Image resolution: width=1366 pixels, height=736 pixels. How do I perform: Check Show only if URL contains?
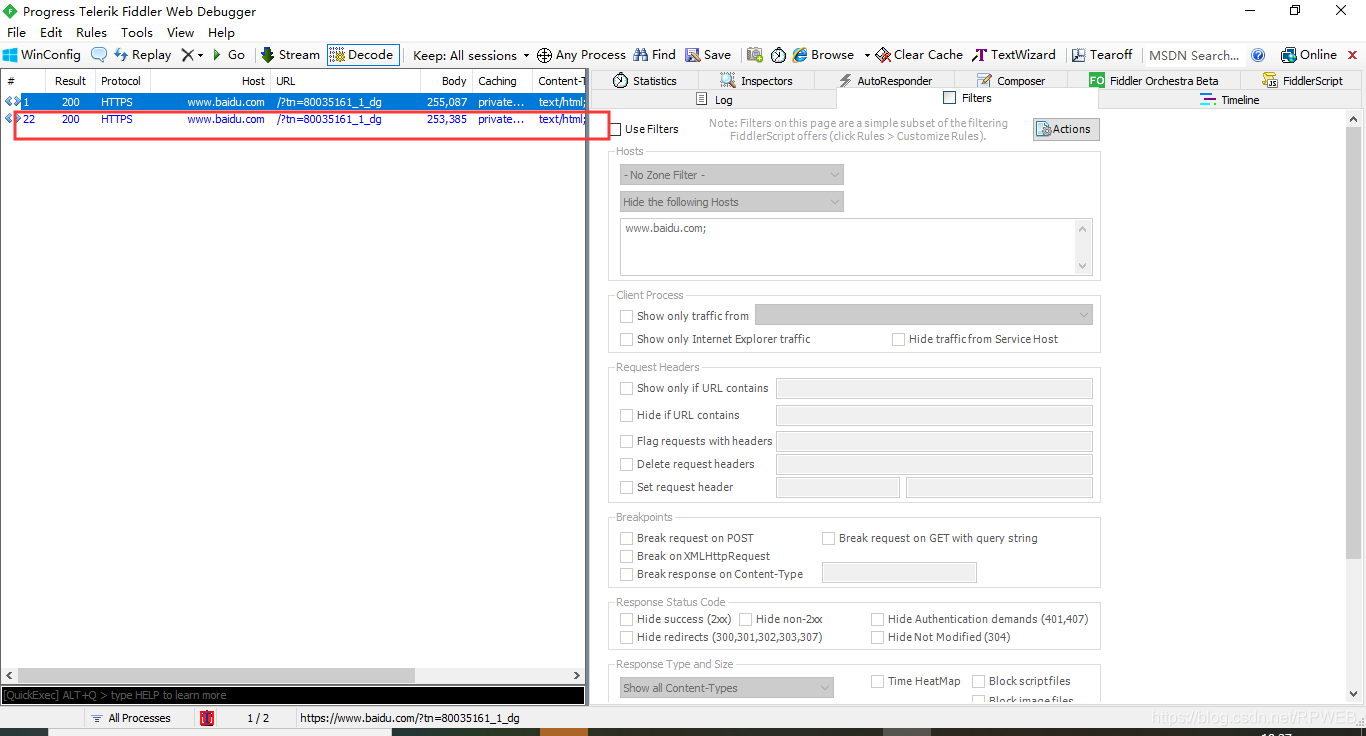point(626,388)
